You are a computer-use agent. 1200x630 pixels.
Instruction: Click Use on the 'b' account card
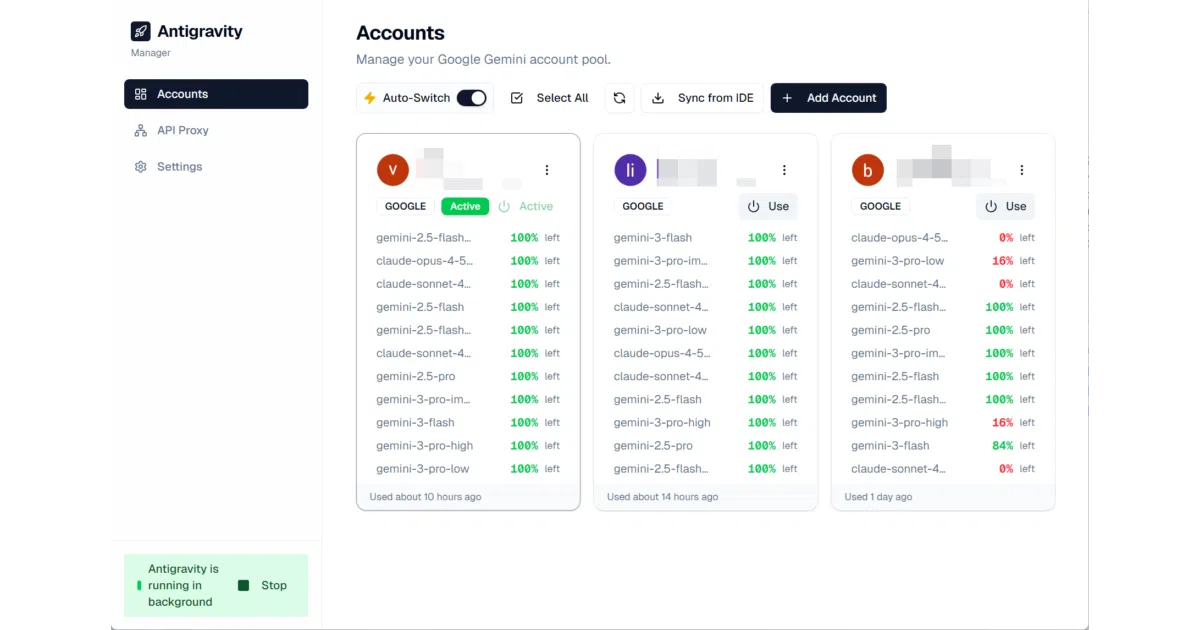[x=1006, y=206]
